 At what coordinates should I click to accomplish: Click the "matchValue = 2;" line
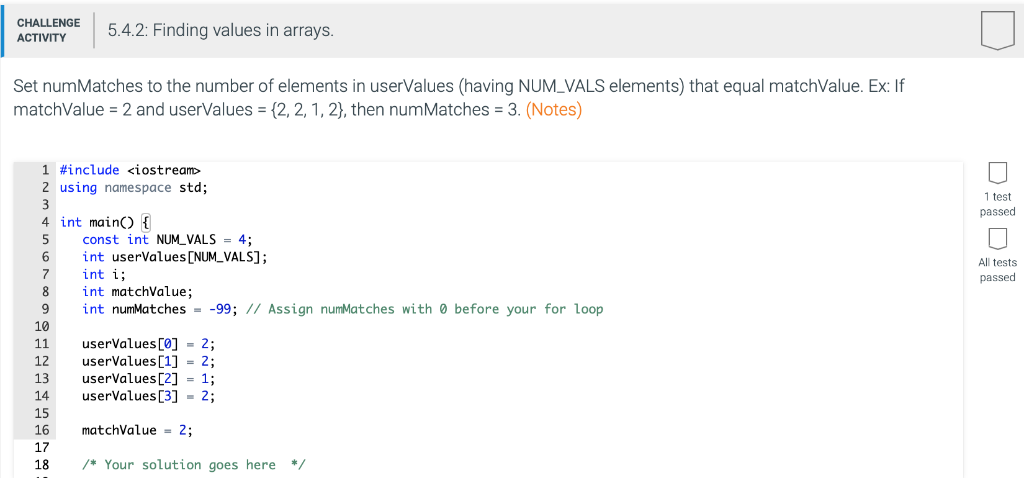coord(138,430)
